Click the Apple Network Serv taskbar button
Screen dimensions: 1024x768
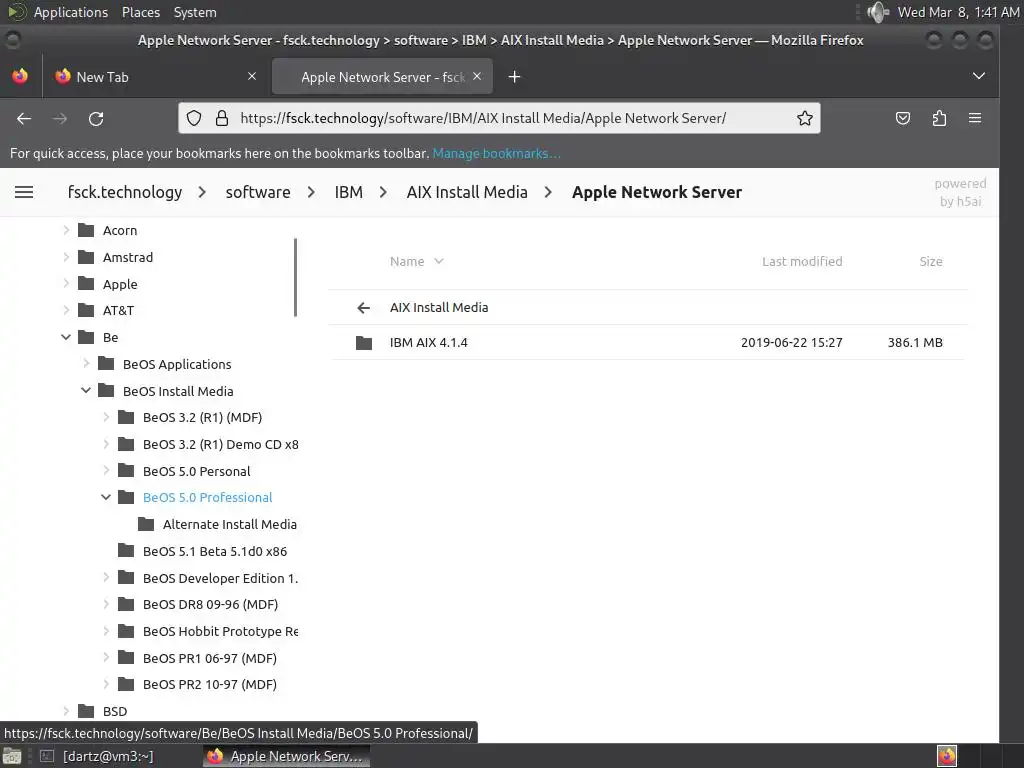[x=286, y=756]
